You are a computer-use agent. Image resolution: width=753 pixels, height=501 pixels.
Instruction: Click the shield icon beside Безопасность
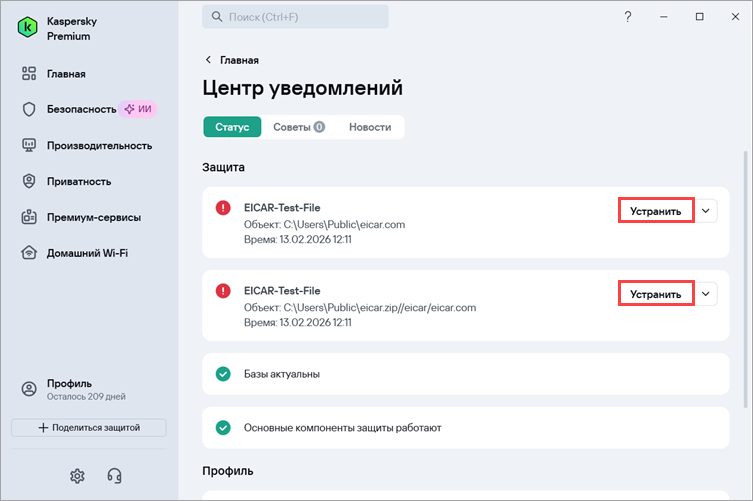29,110
